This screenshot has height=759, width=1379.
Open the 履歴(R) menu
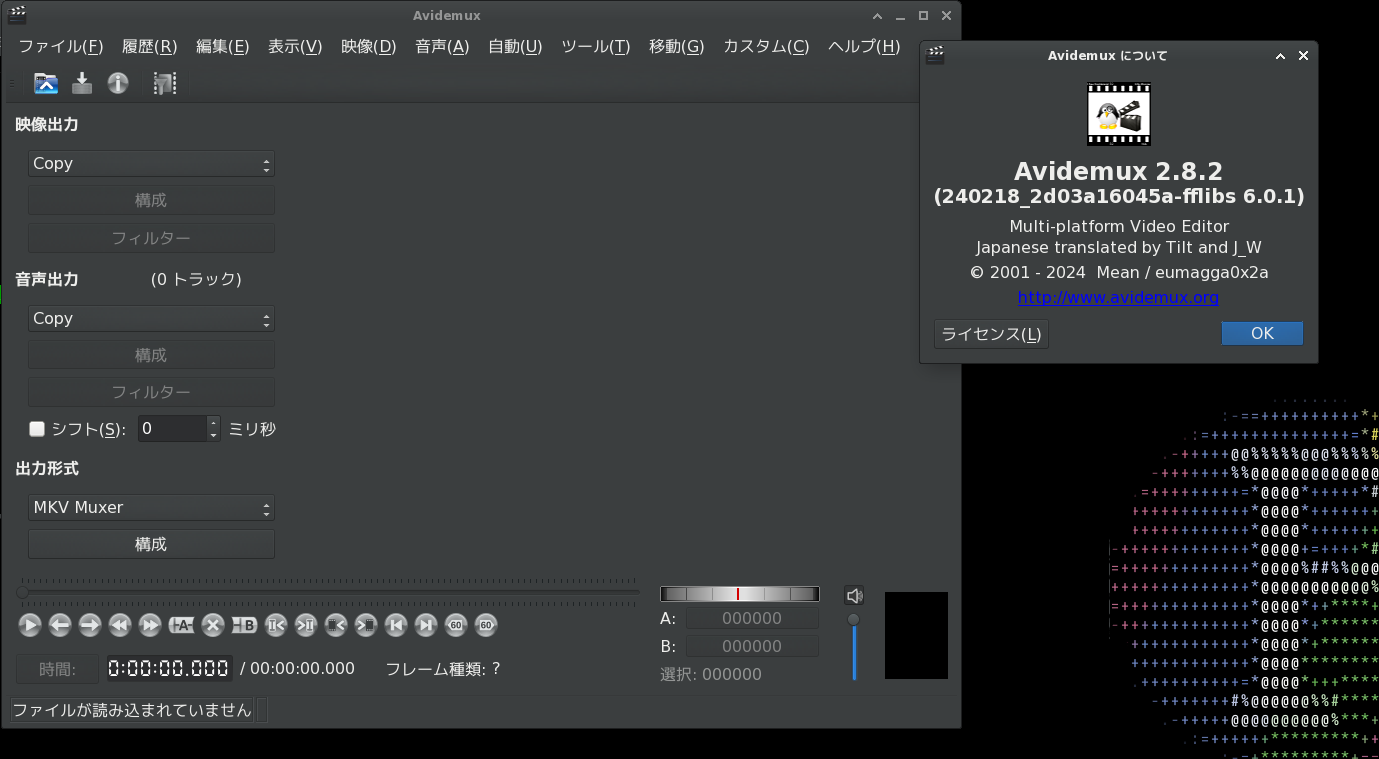[x=149, y=47]
